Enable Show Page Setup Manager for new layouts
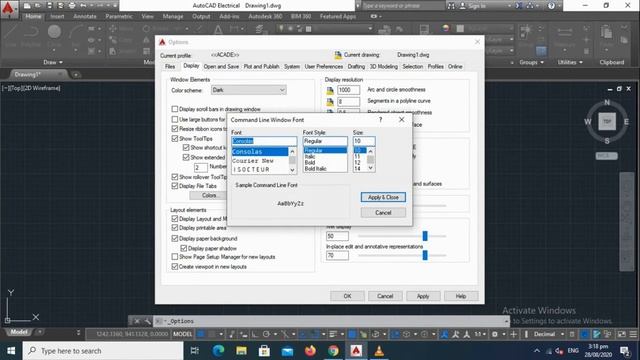This screenshot has height=360, width=640. pyautogui.click(x=175, y=257)
